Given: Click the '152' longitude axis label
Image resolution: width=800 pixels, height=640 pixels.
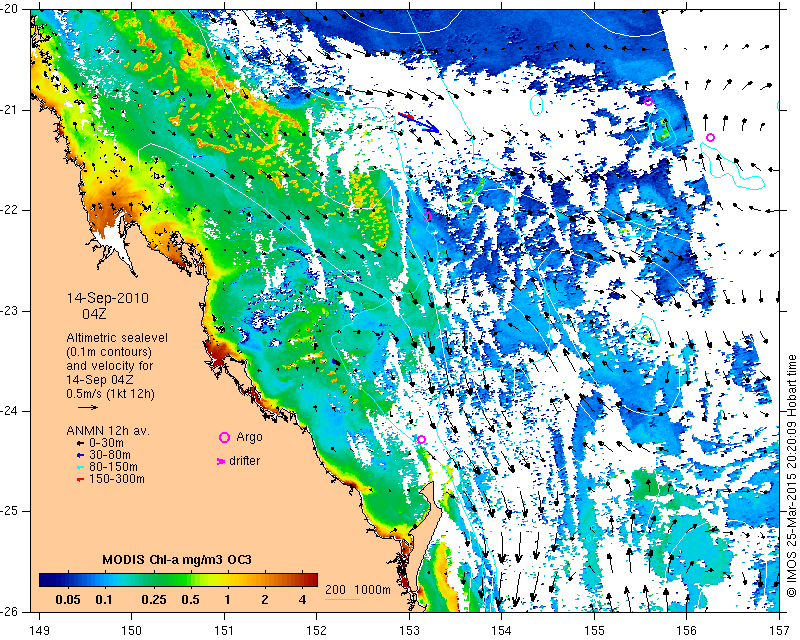Looking at the screenshot, I should pyautogui.click(x=317, y=631).
